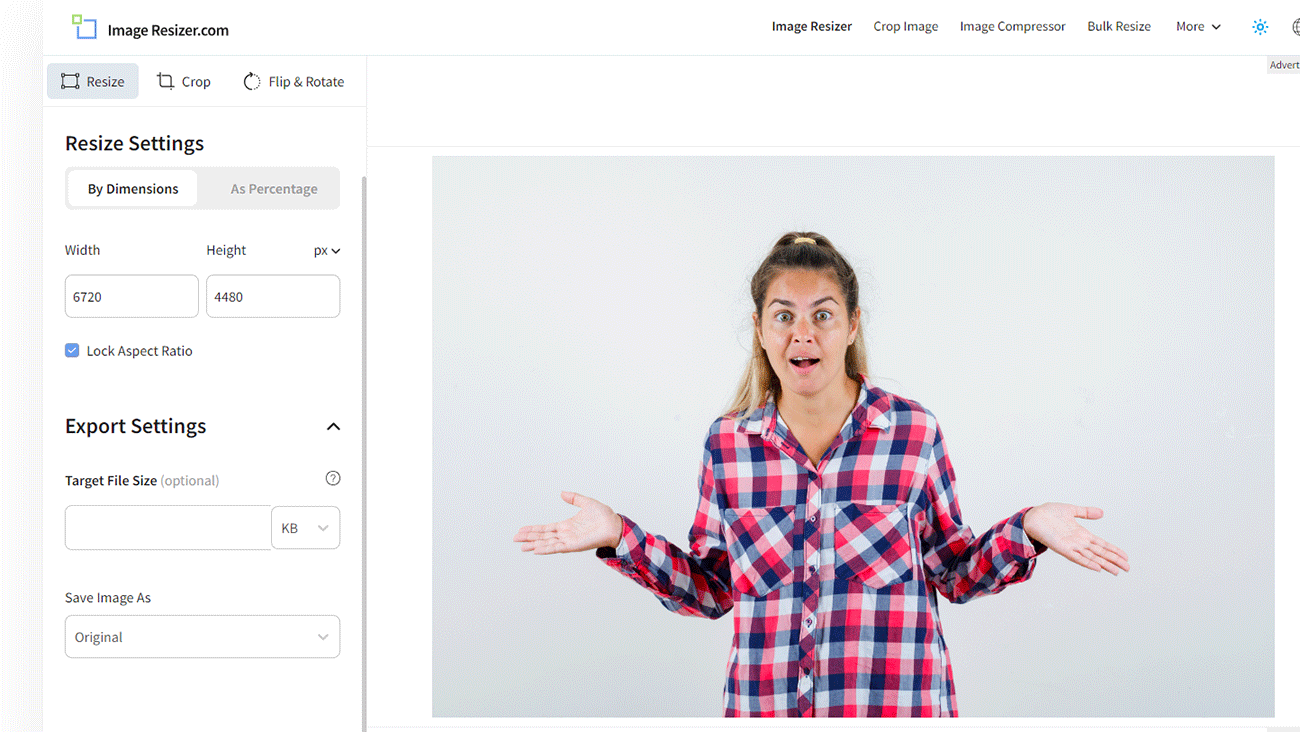The width and height of the screenshot is (1300, 732).
Task: Click the Image Resizer.com logo icon
Action: 84,27
